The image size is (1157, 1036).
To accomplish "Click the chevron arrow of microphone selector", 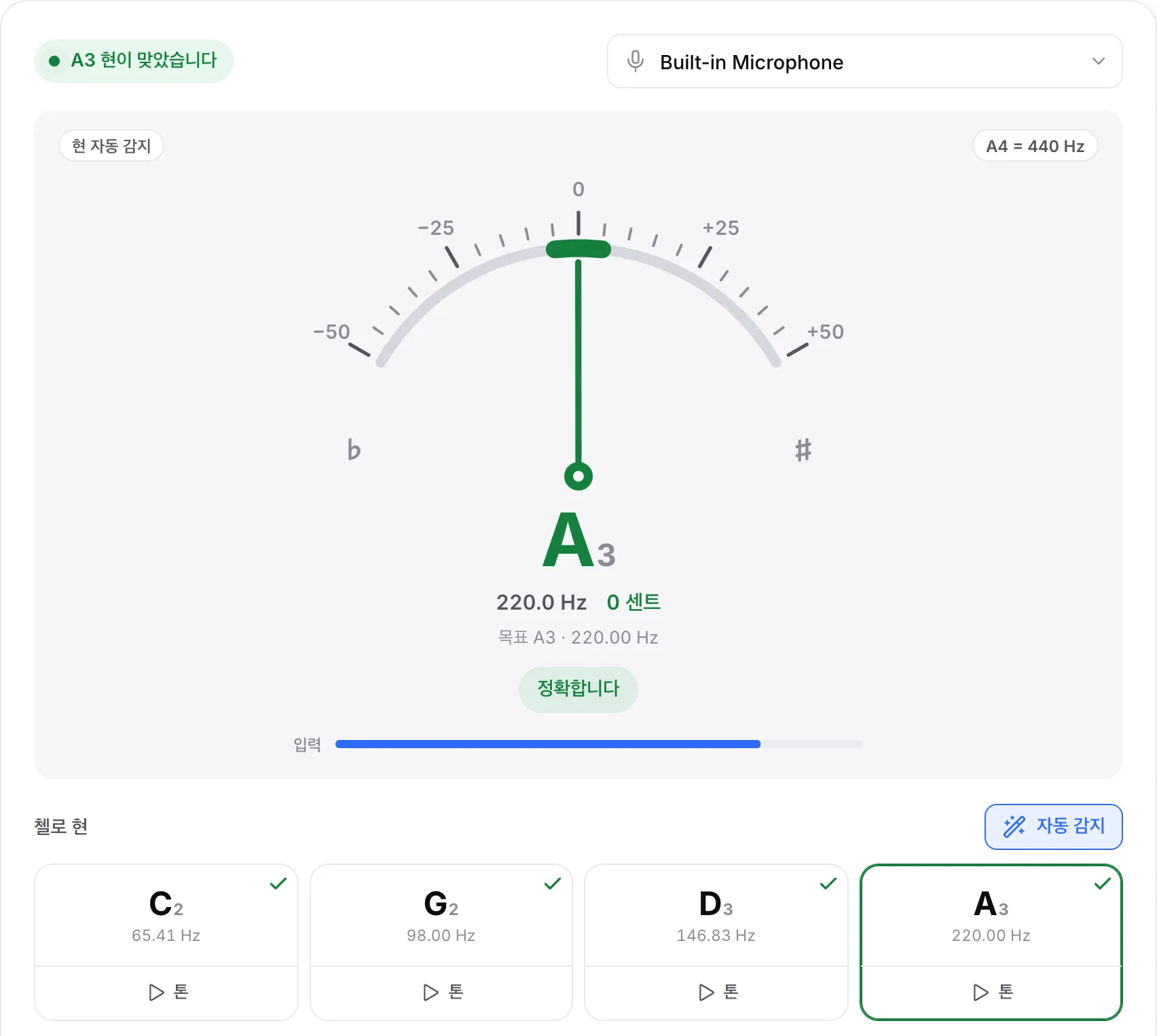I will point(1098,61).
